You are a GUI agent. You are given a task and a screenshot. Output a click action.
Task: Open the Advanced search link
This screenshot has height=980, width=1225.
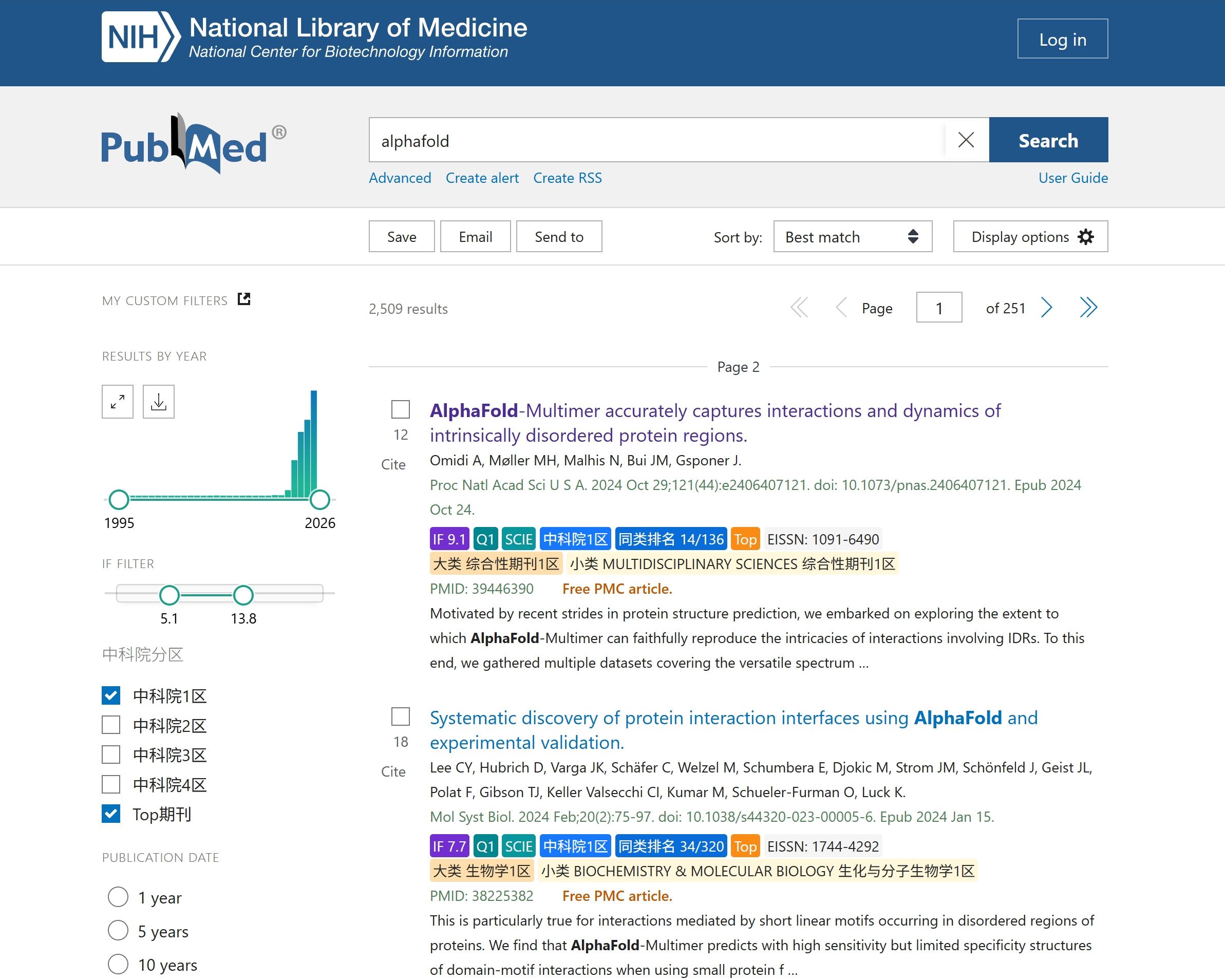pos(400,178)
